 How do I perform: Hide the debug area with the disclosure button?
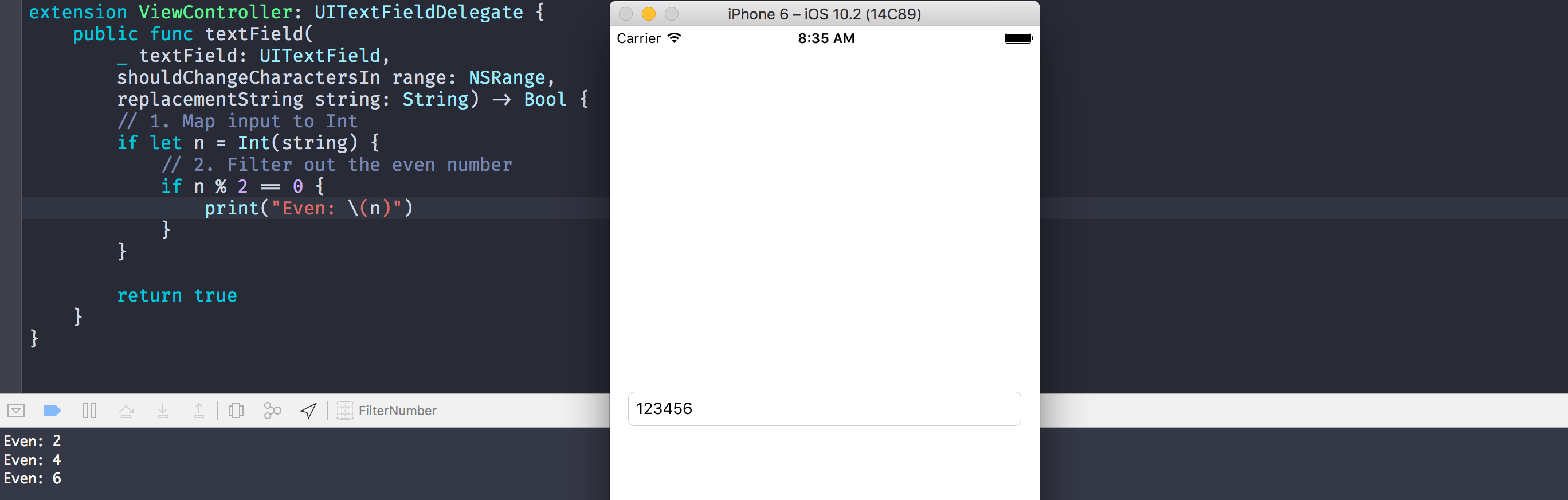coord(16,411)
